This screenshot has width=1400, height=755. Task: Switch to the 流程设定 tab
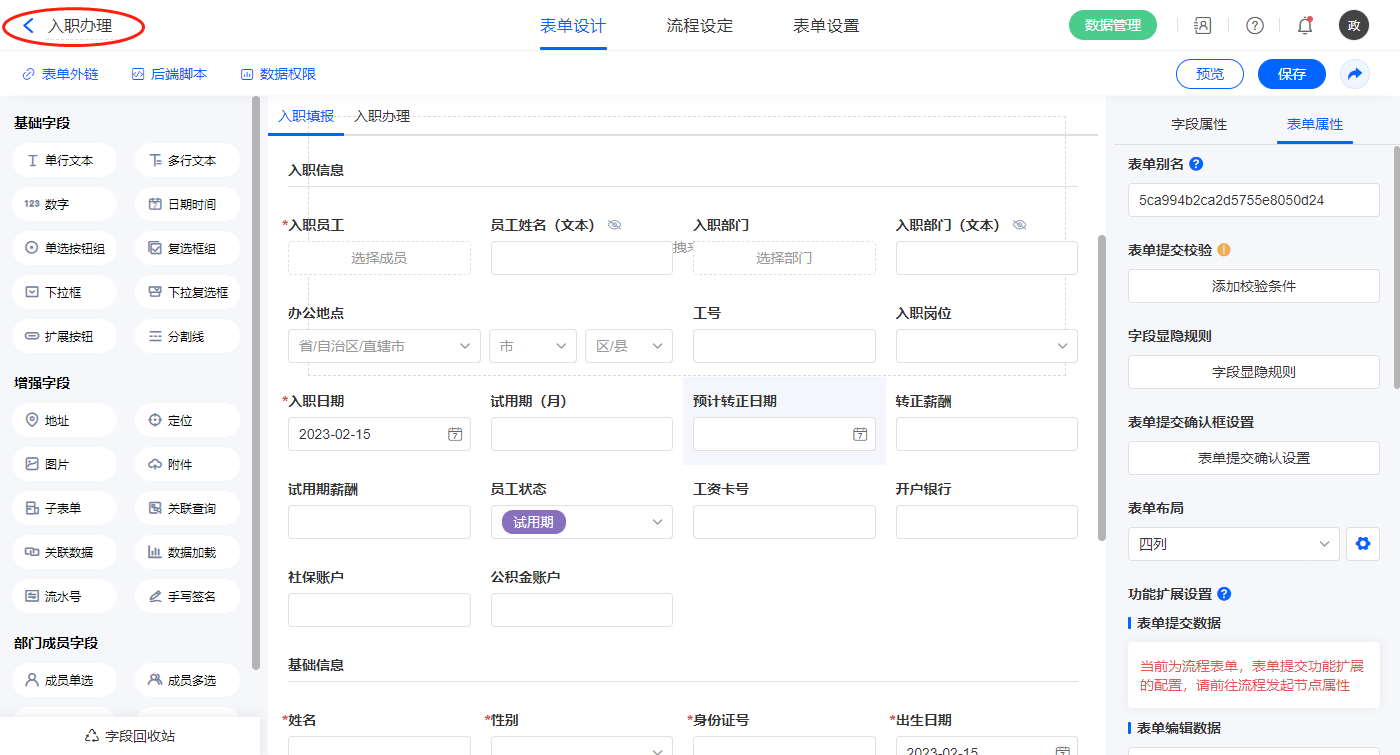[699, 26]
